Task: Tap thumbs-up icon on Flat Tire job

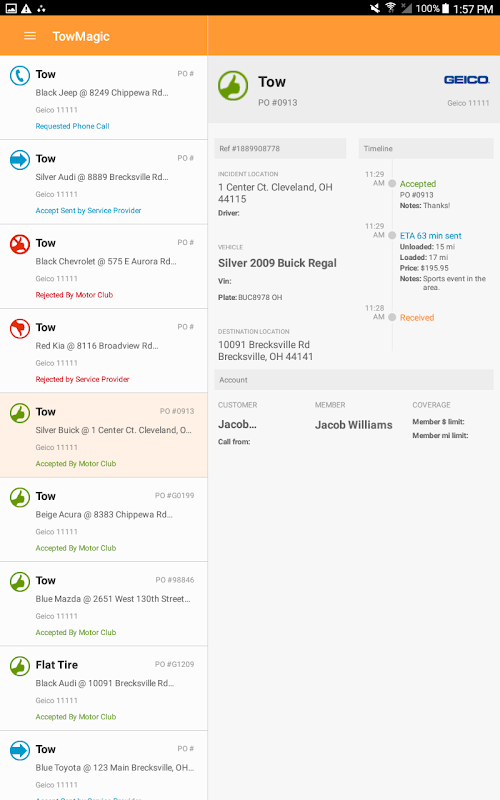Action: pyautogui.click(x=20, y=666)
